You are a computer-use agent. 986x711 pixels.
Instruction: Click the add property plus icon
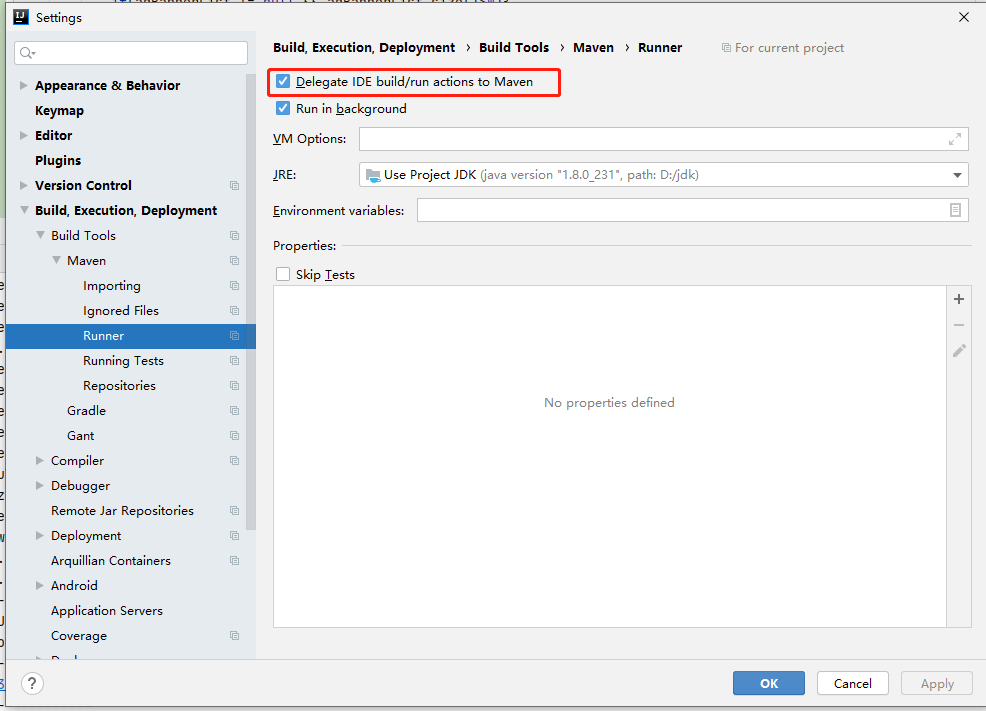(x=958, y=299)
